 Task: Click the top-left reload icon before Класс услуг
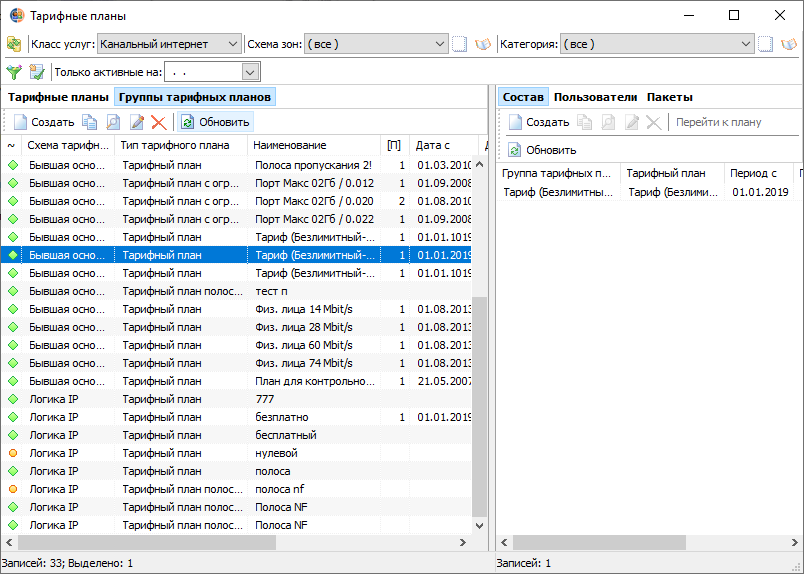click(x=14, y=44)
